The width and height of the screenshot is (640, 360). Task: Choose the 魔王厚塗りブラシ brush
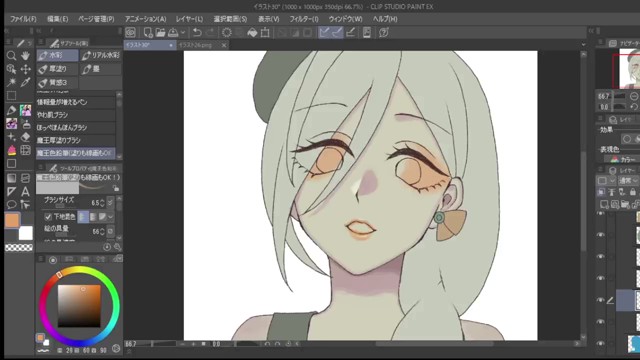click(x=76, y=140)
